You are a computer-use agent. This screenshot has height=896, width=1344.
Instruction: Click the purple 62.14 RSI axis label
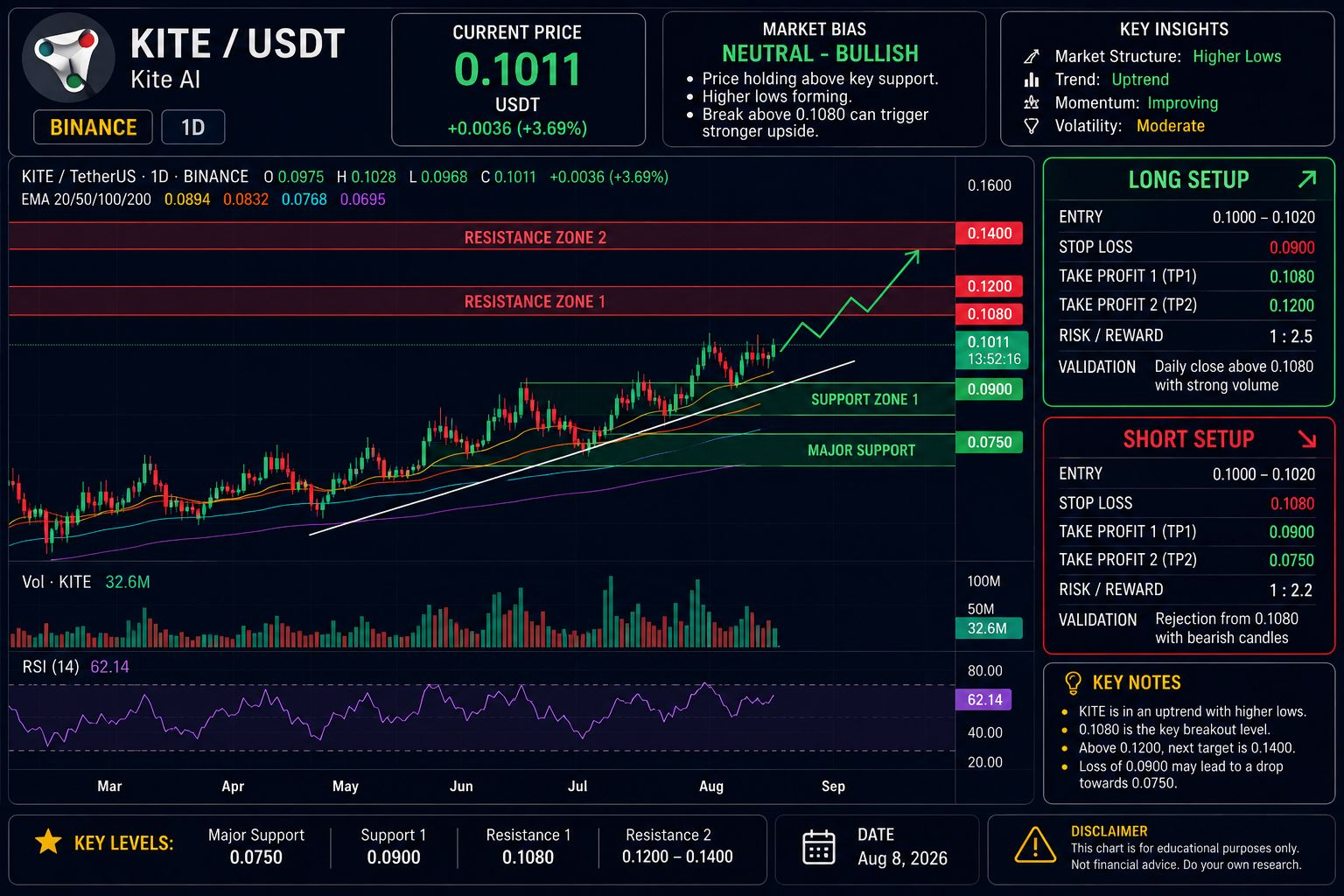click(x=983, y=700)
